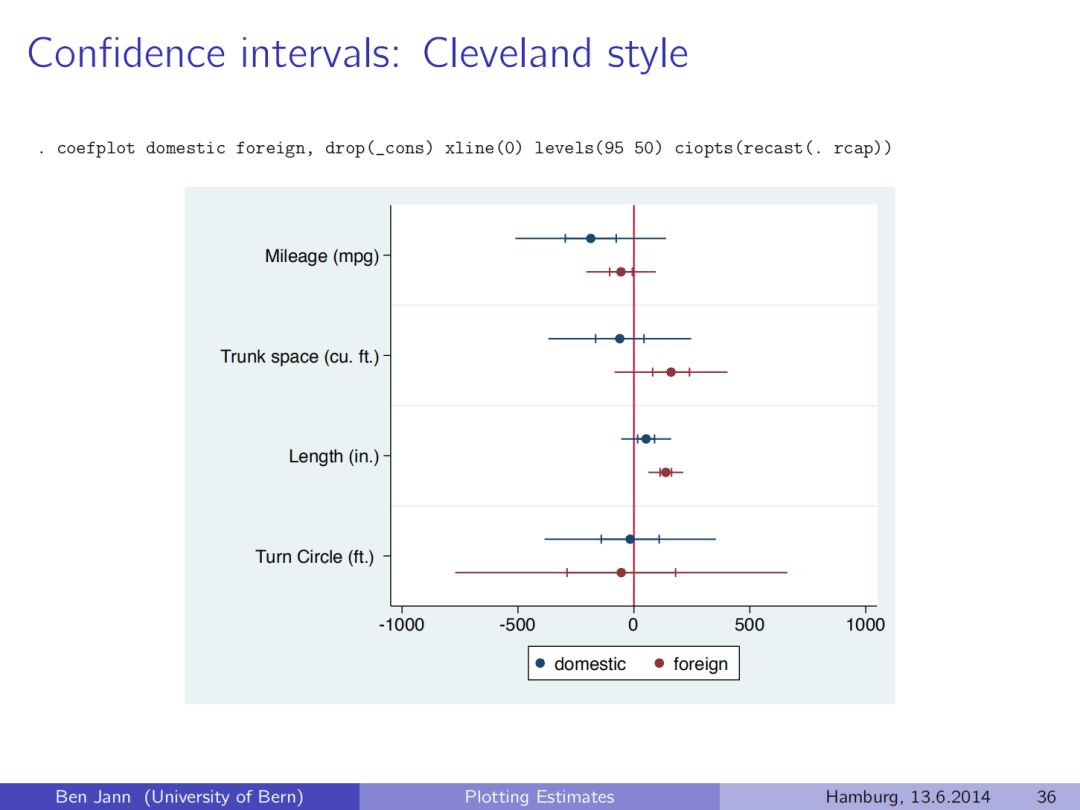Click the red foreign legend dot

coord(659,663)
